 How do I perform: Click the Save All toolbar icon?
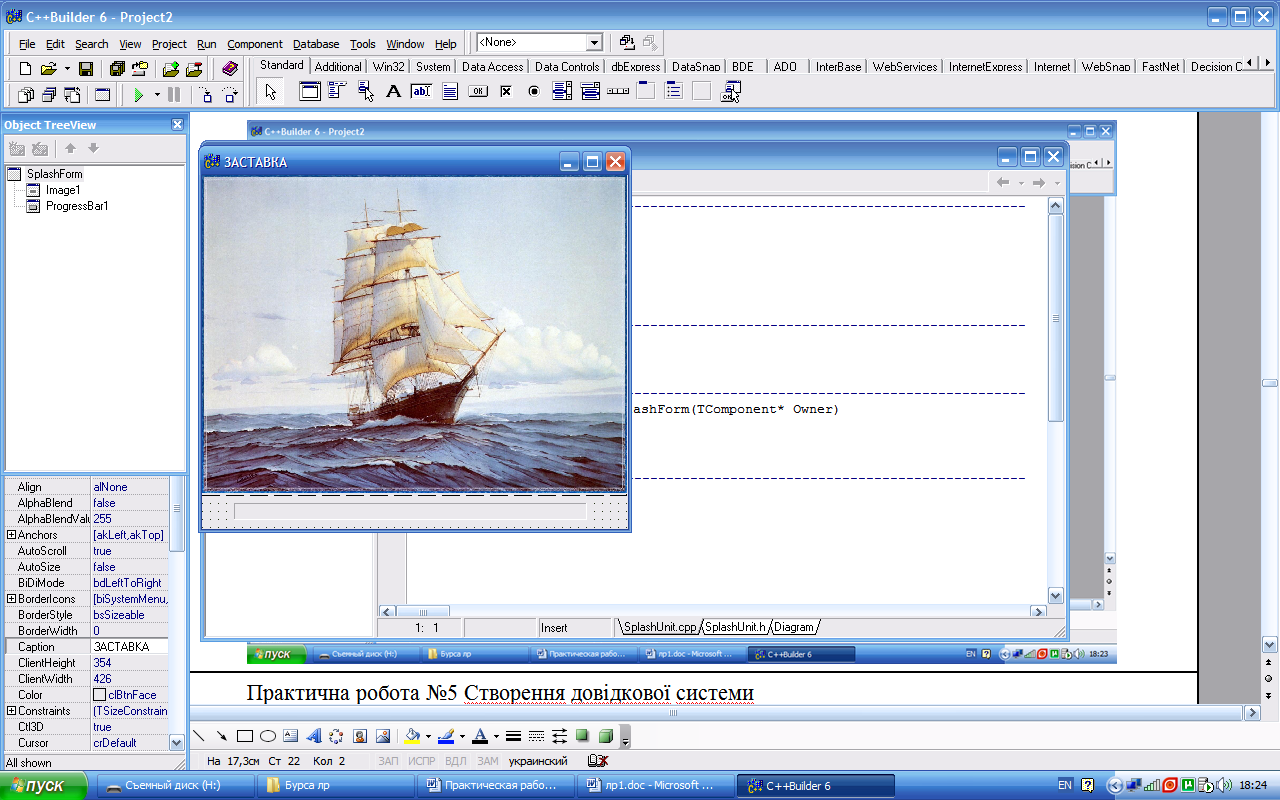coord(117,69)
